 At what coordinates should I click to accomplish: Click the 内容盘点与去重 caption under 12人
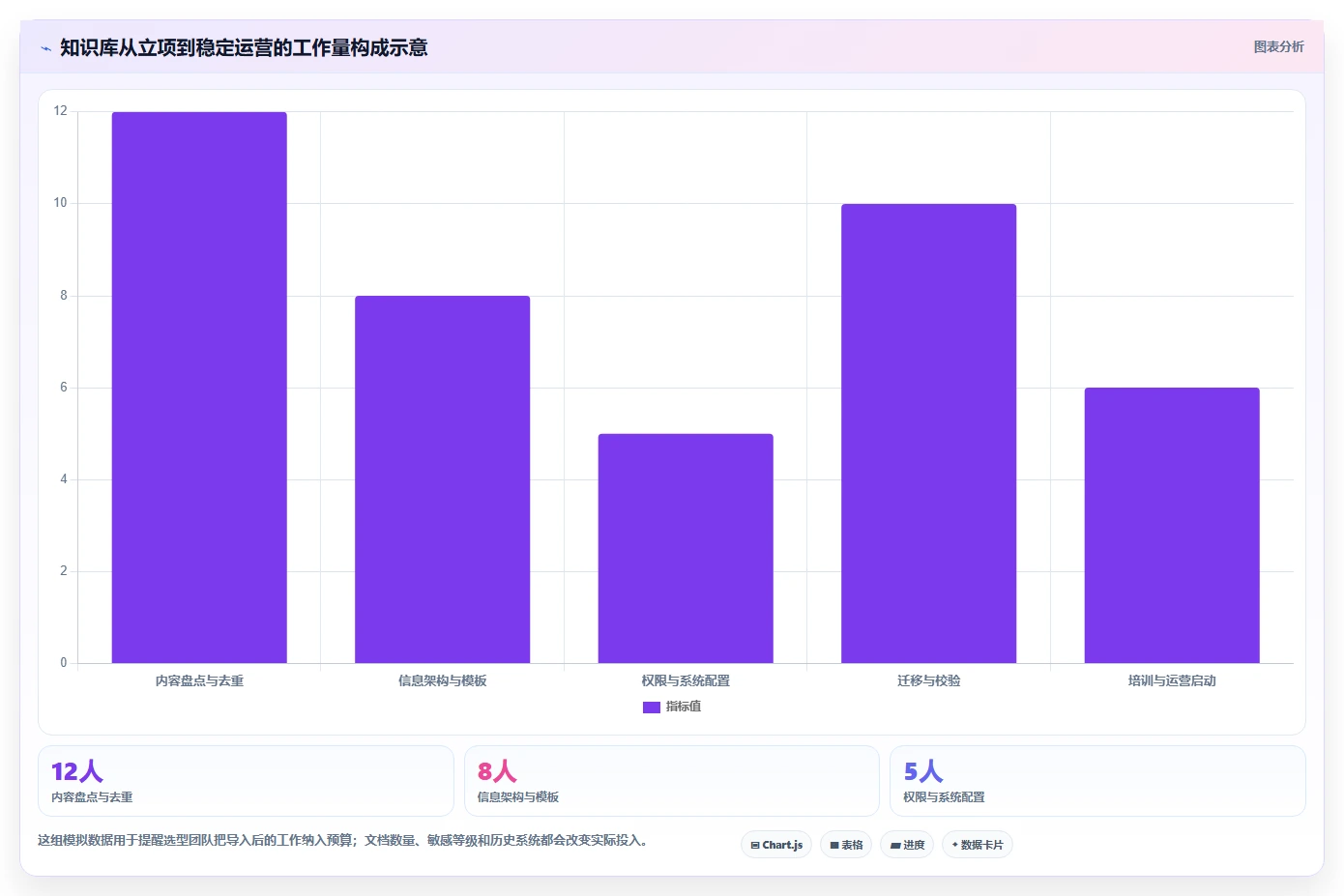[x=92, y=797]
